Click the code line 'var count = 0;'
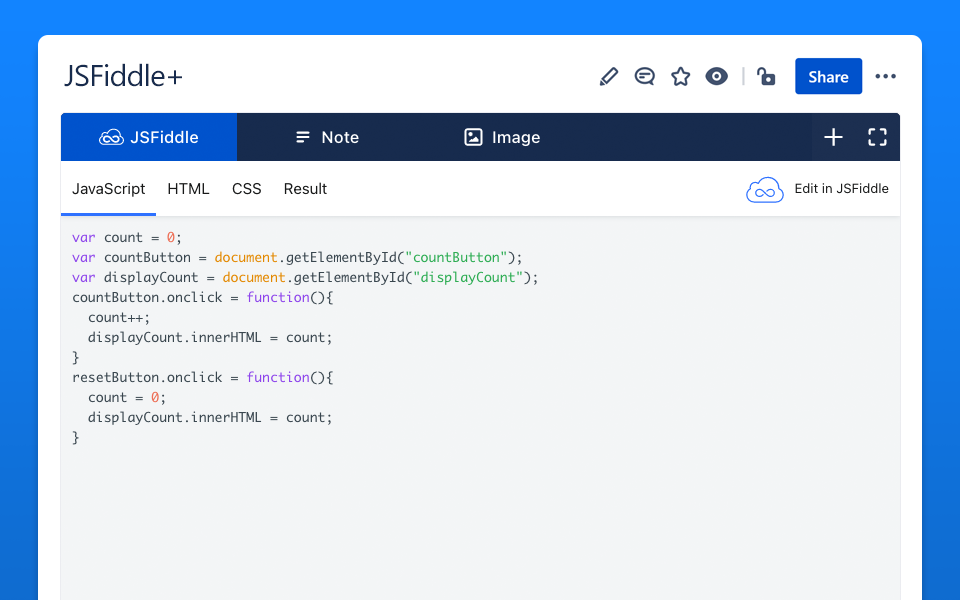The image size is (960, 600). pos(127,238)
